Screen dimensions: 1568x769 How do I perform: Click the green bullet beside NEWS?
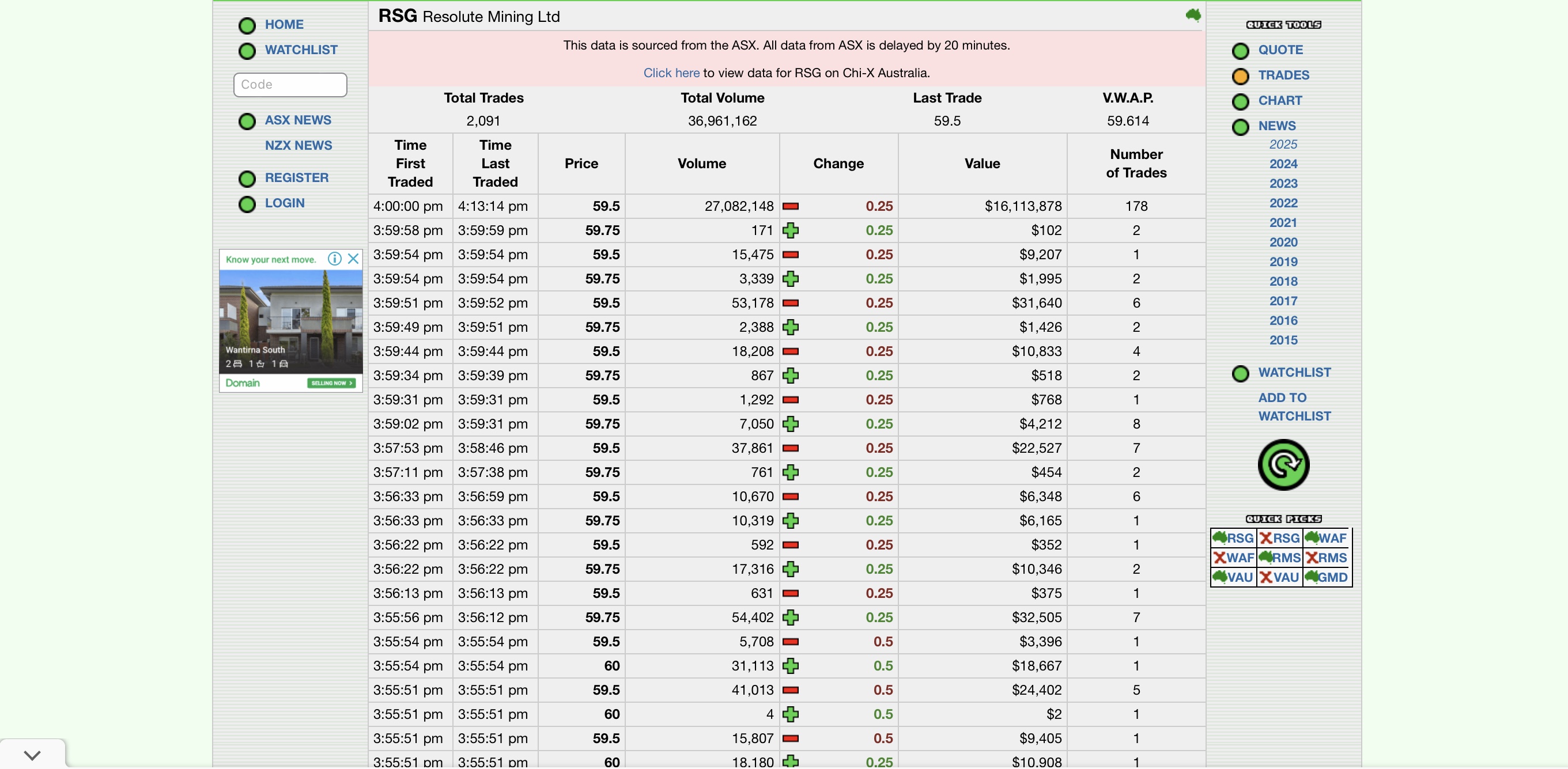point(1241,127)
